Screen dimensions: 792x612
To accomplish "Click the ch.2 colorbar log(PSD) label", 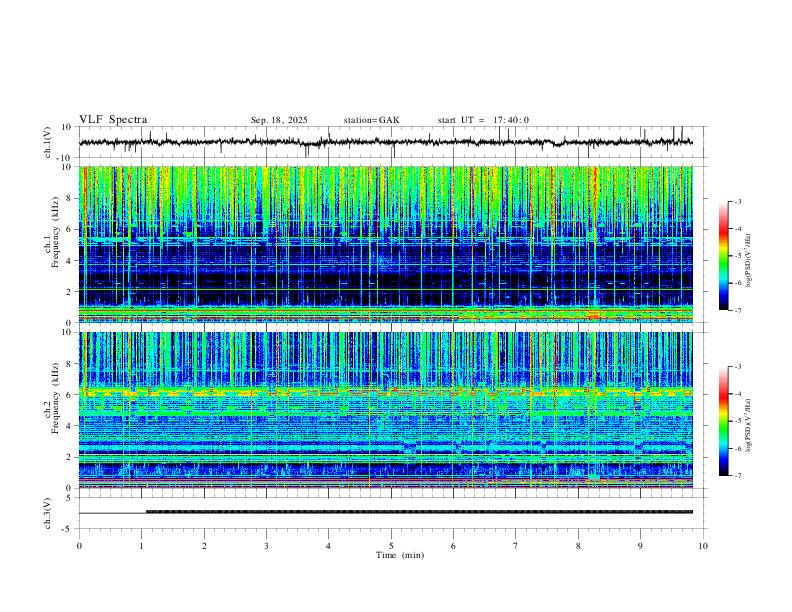I will [x=748, y=426].
